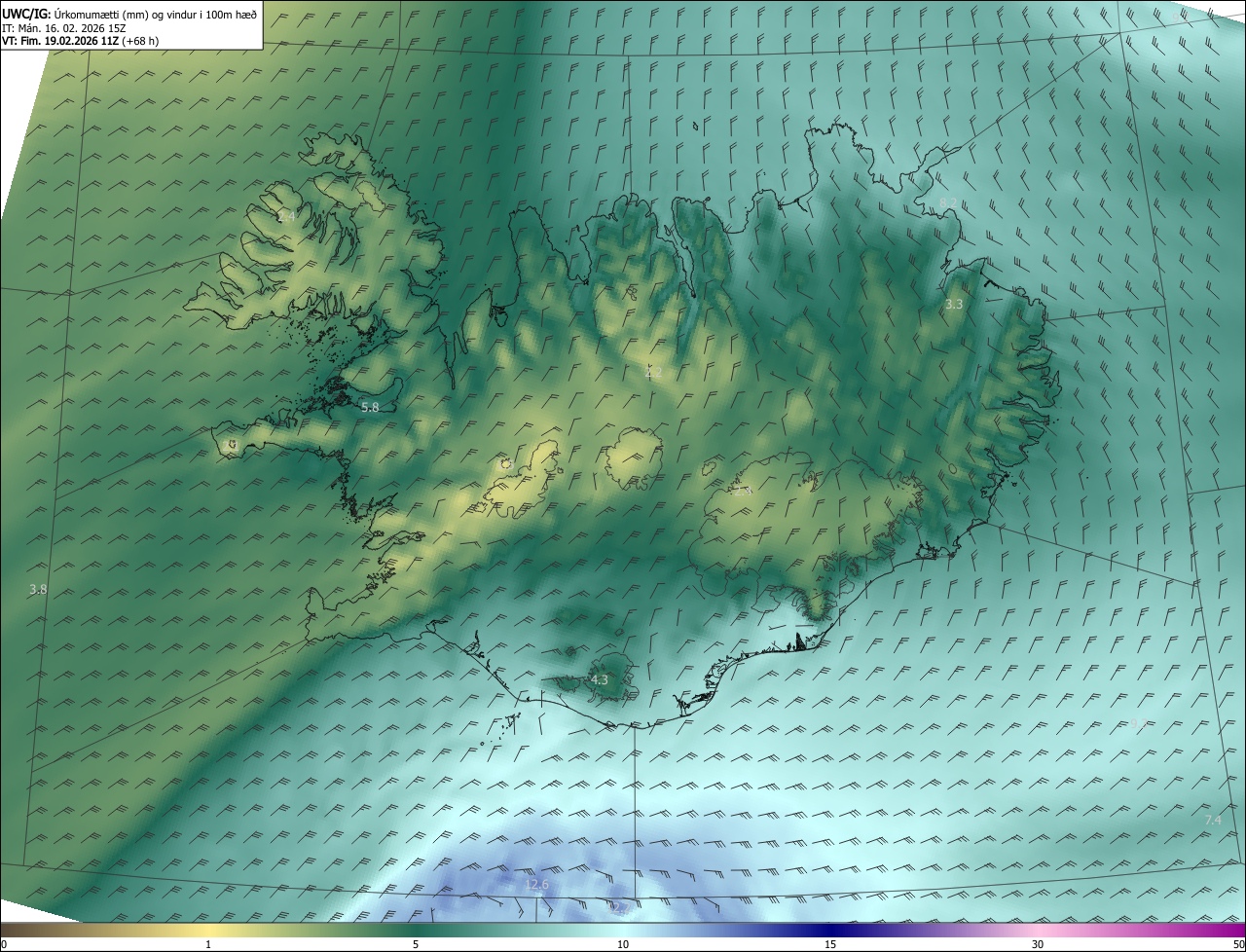This screenshot has height=952, width=1246.
Task: Click the 15 tick on the color scale
Action: [830, 944]
